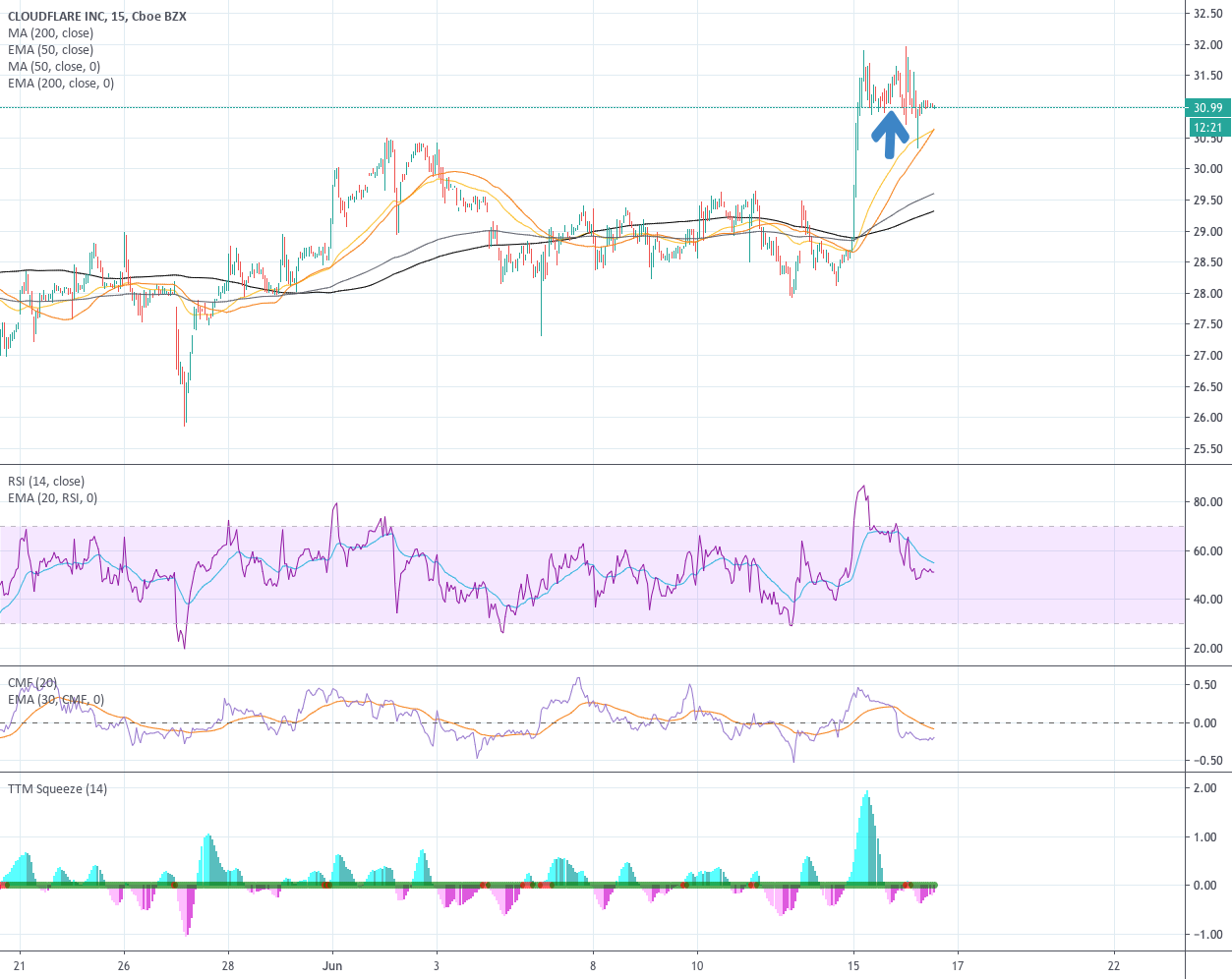Click the 31.50 price axis label
The height and width of the screenshot is (979, 1232).
point(1207,76)
